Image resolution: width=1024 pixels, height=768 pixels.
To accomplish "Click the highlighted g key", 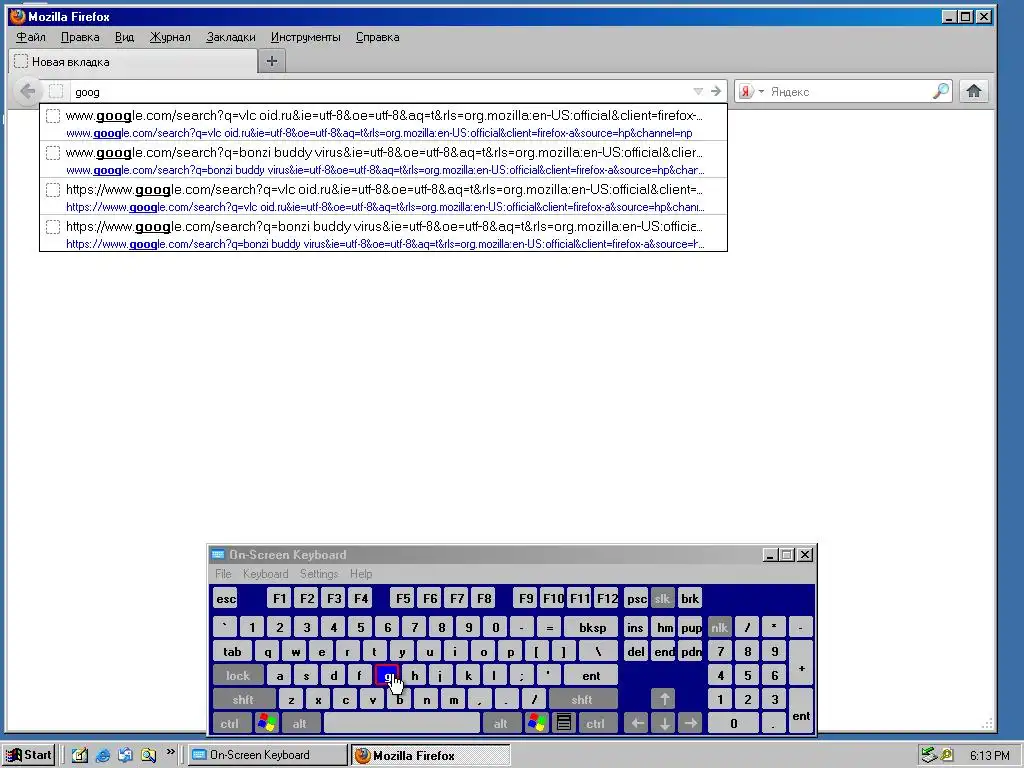I will 387,675.
